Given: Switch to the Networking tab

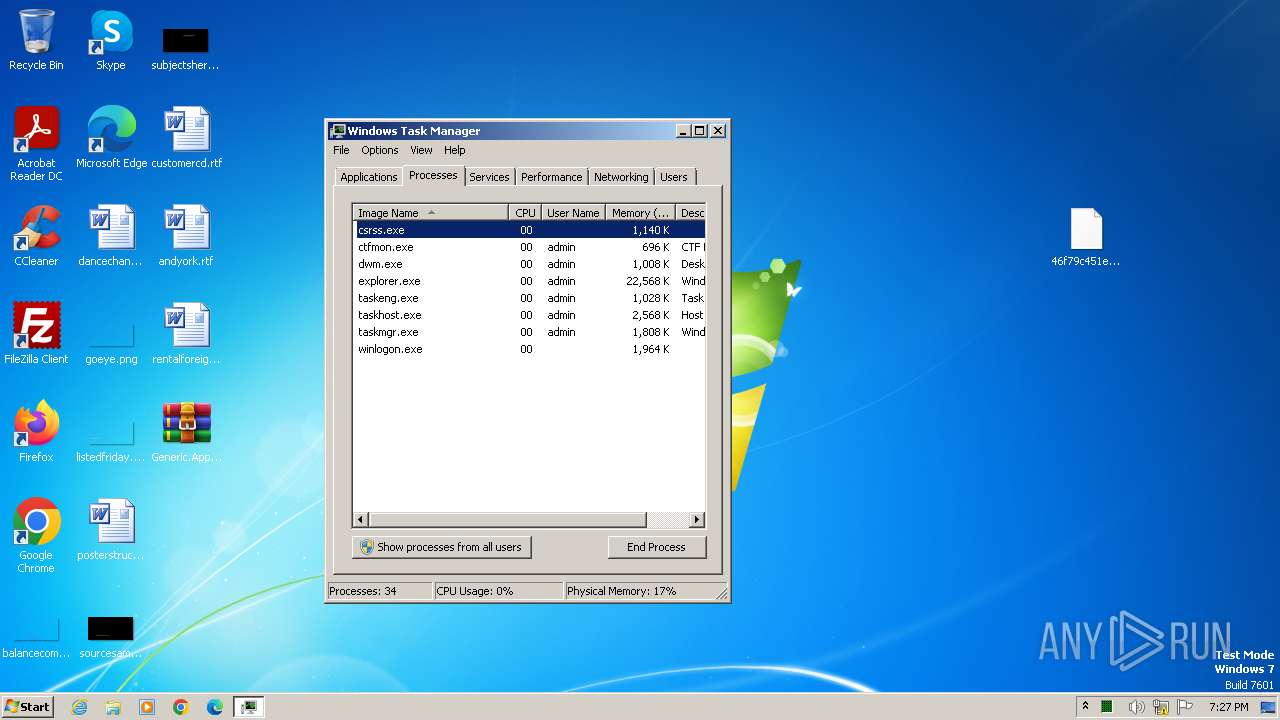Looking at the screenshot, I should pyautogui.click(x=621, y=177).
